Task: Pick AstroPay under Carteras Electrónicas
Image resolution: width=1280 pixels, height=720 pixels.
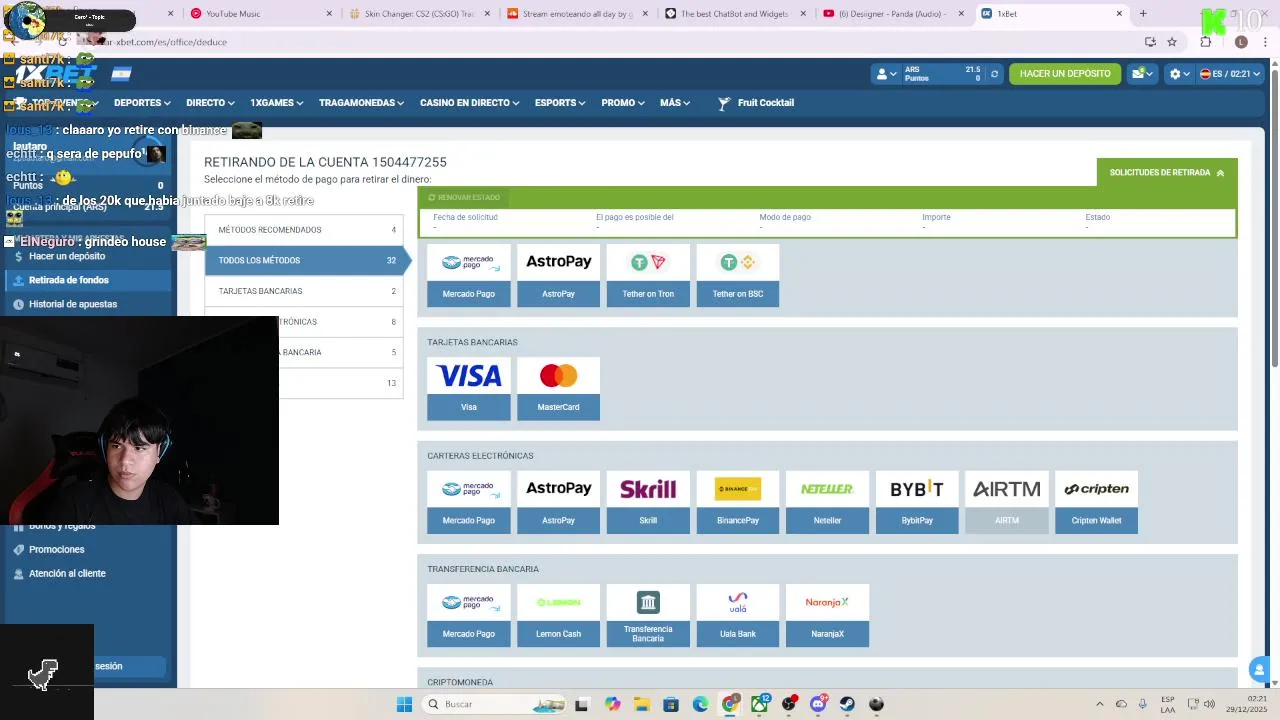Action: (x=558, y=502)
